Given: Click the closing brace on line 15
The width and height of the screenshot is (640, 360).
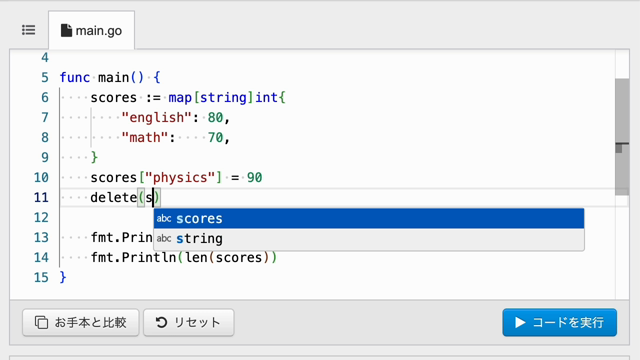Looking at the screenshot, I should pos(62,278).
